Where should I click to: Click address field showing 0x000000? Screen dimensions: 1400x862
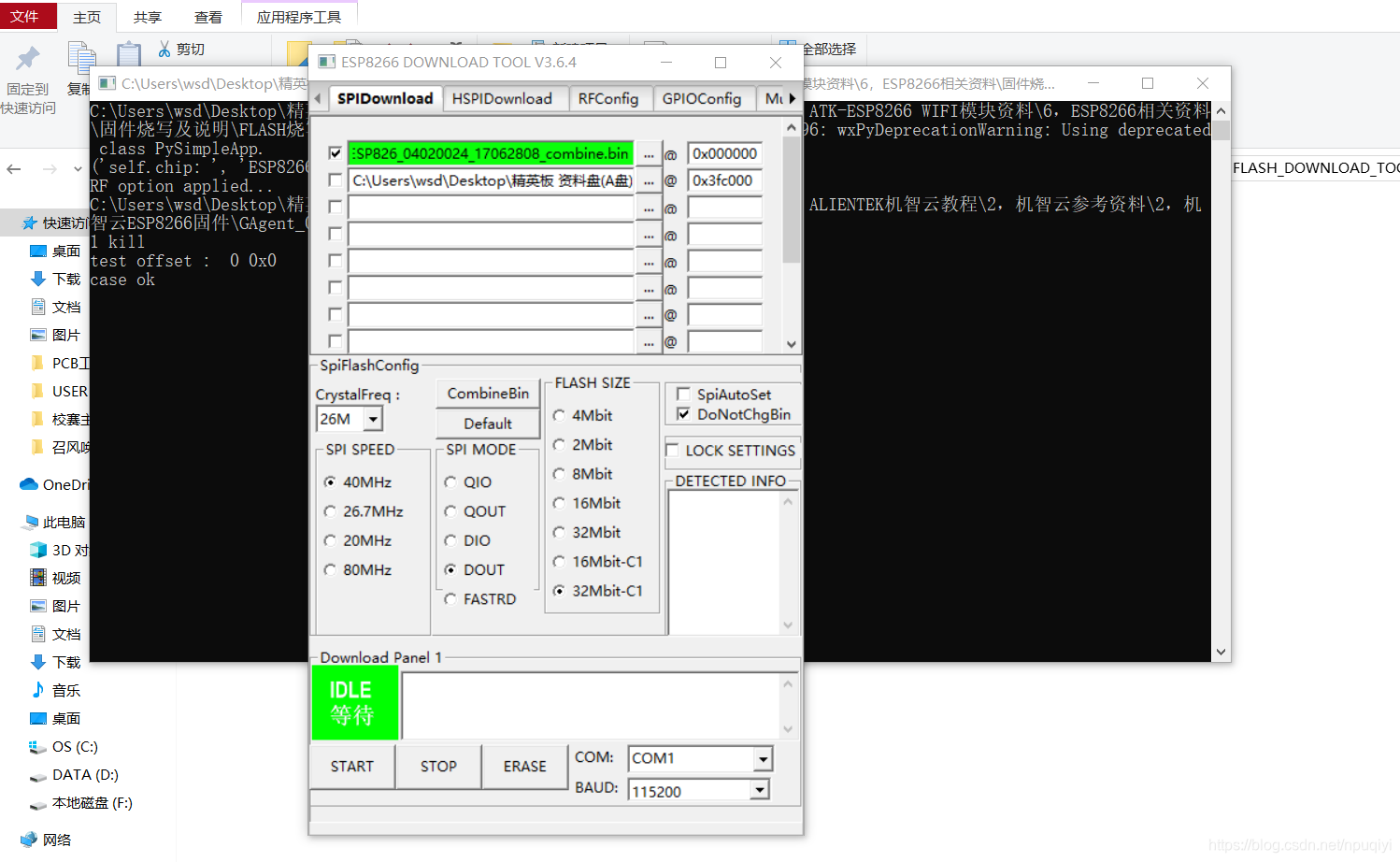click(x=725, y=153)
